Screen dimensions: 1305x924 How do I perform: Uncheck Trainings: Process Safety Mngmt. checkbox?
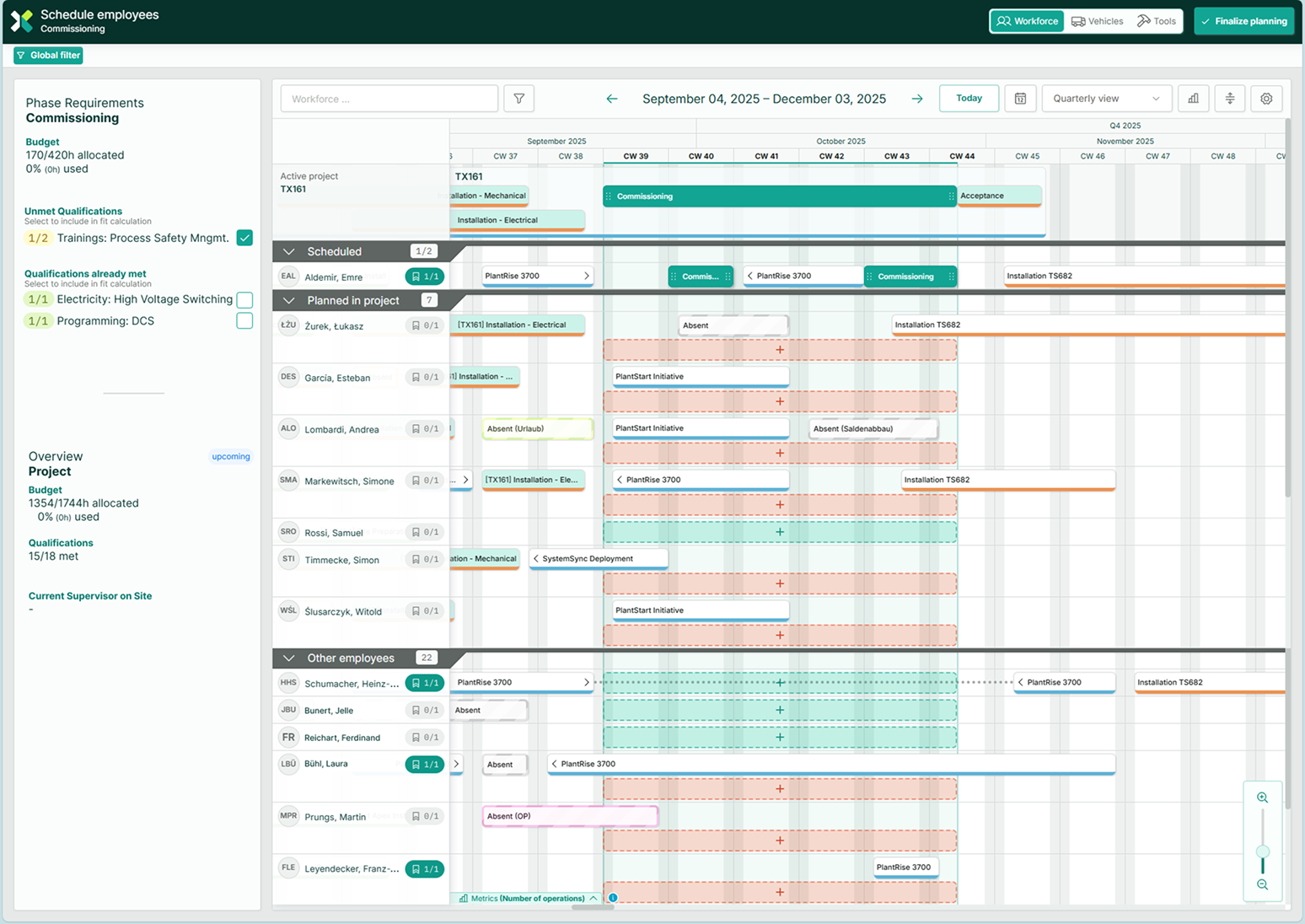click(244, 238)
